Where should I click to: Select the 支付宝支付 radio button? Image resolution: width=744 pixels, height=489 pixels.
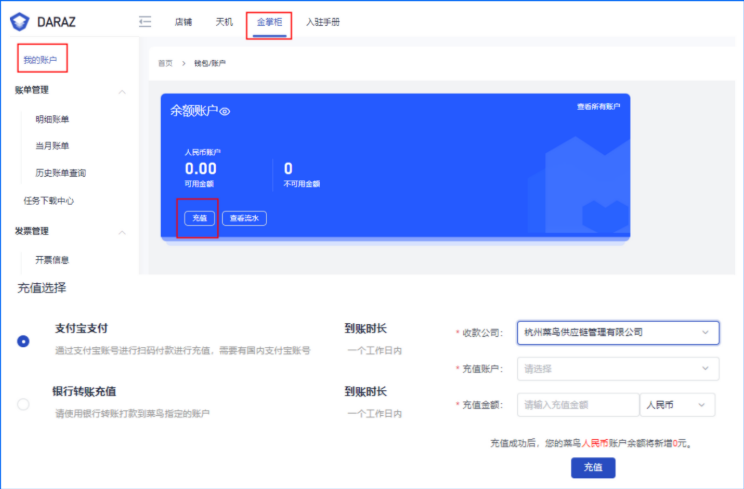[x=23, y=341]
